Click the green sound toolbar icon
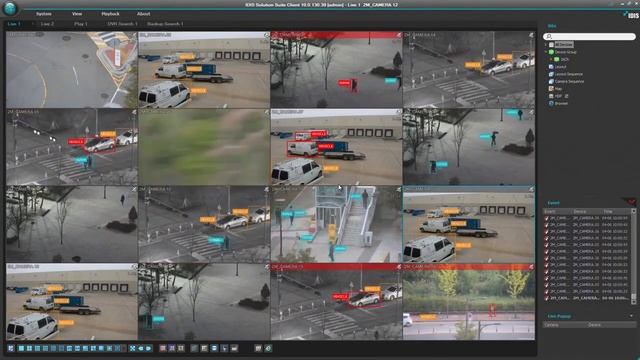 (x=268, y=348)
